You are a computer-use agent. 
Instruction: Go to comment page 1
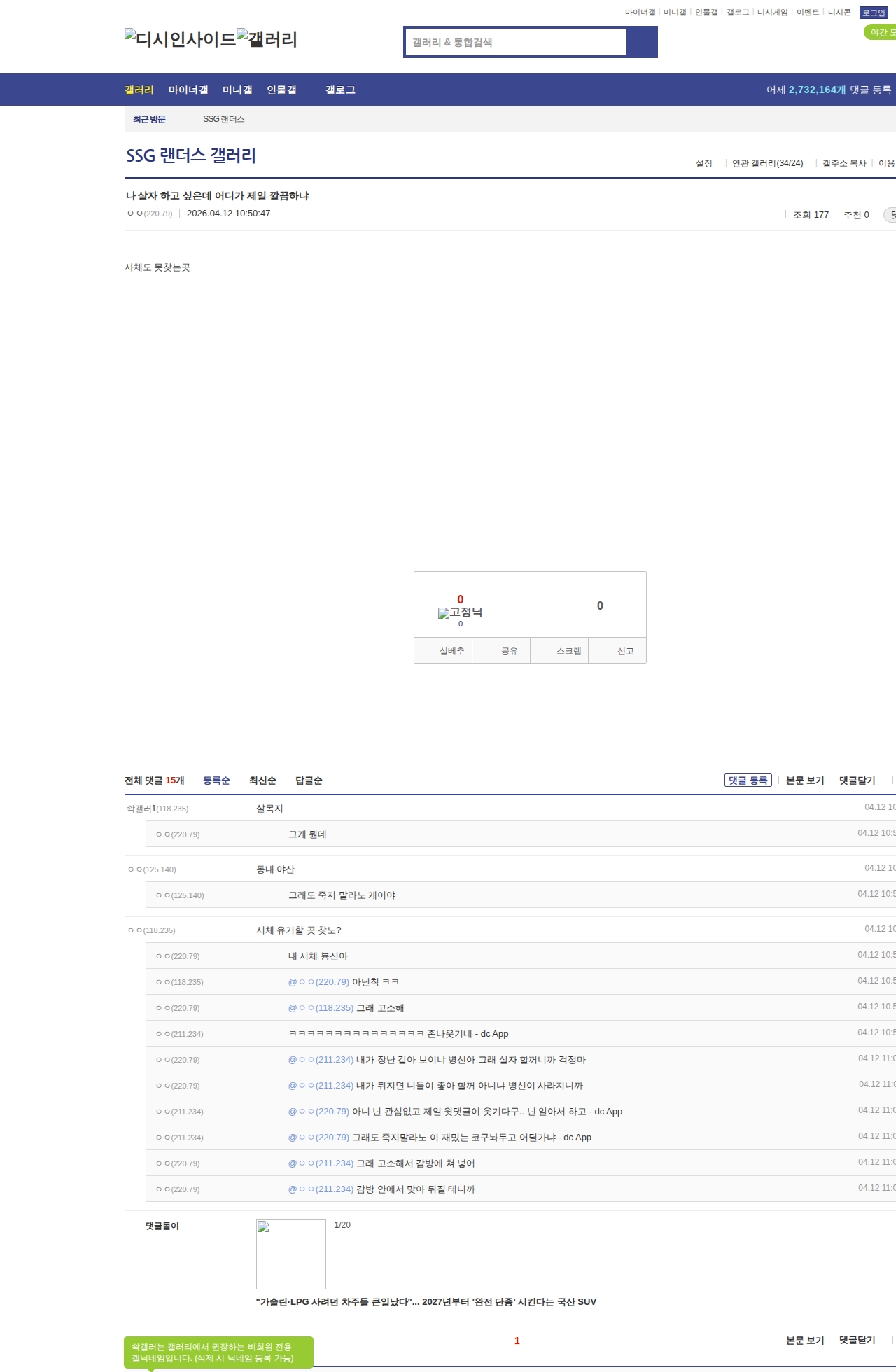[x=517, y=1340]
